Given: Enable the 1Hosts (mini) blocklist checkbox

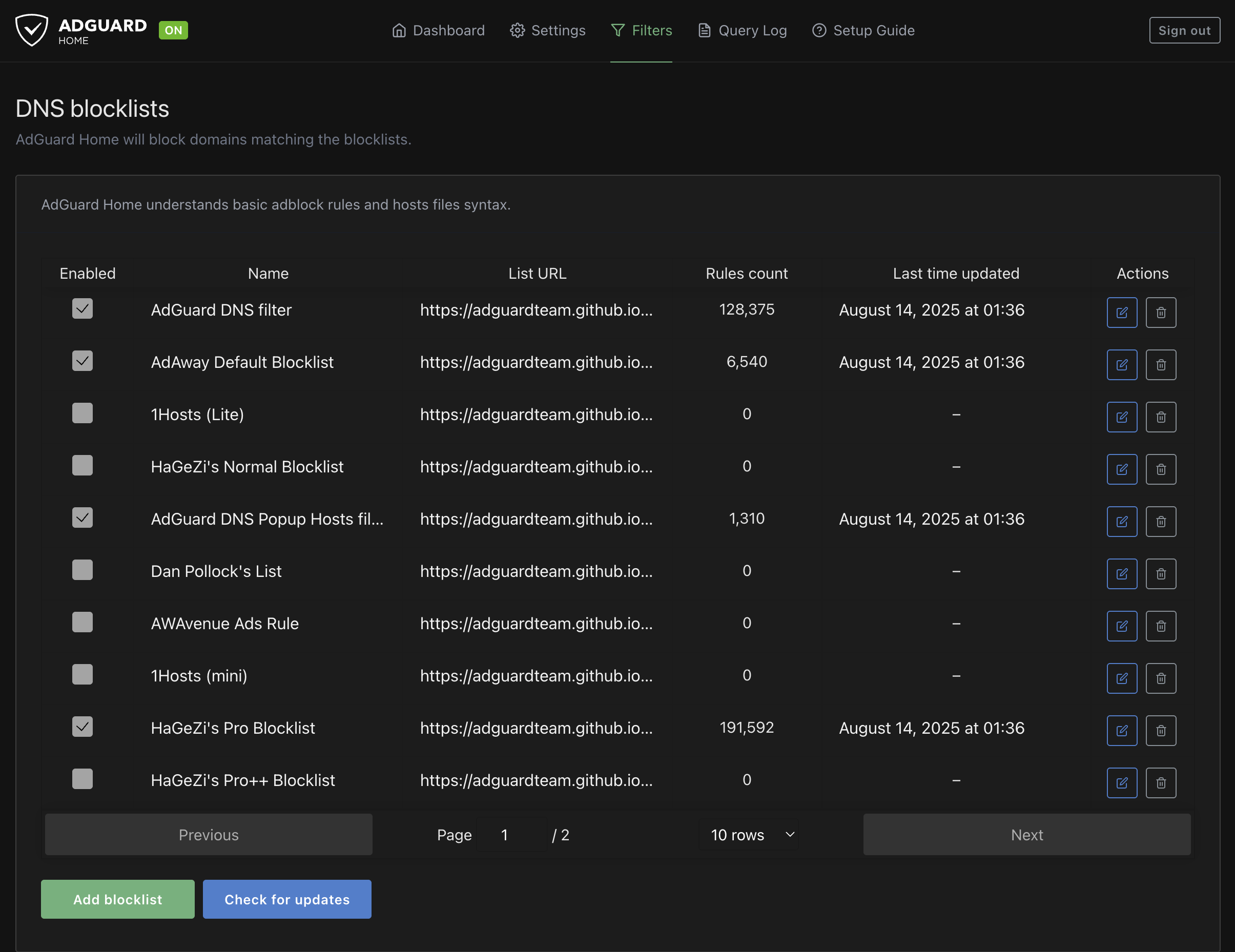Looking at the screenshot, I should 82,674.
